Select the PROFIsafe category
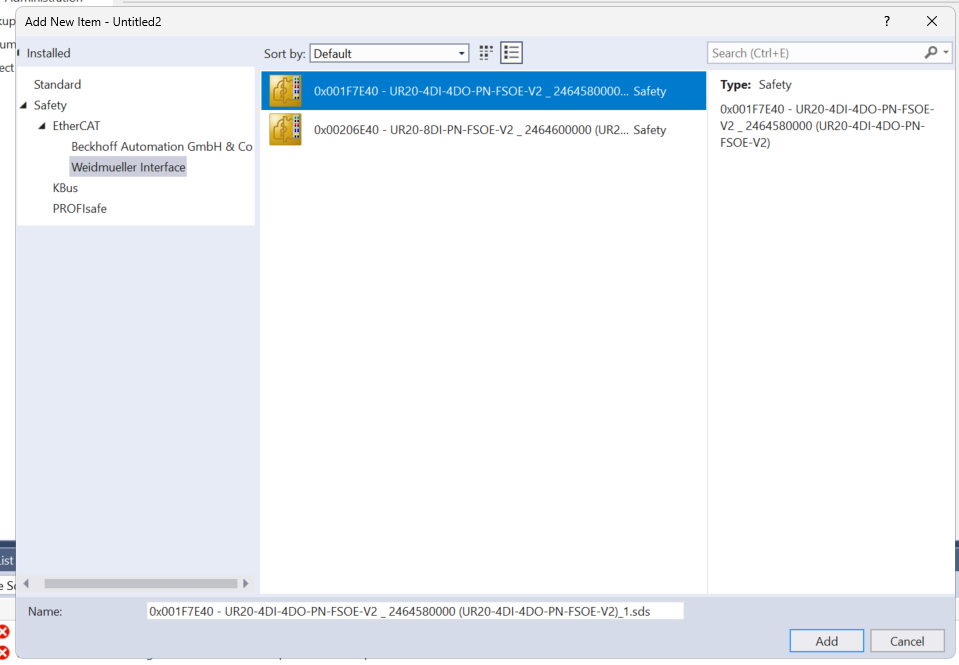Viewport: 959px width, 665px height. pos(80,209)
